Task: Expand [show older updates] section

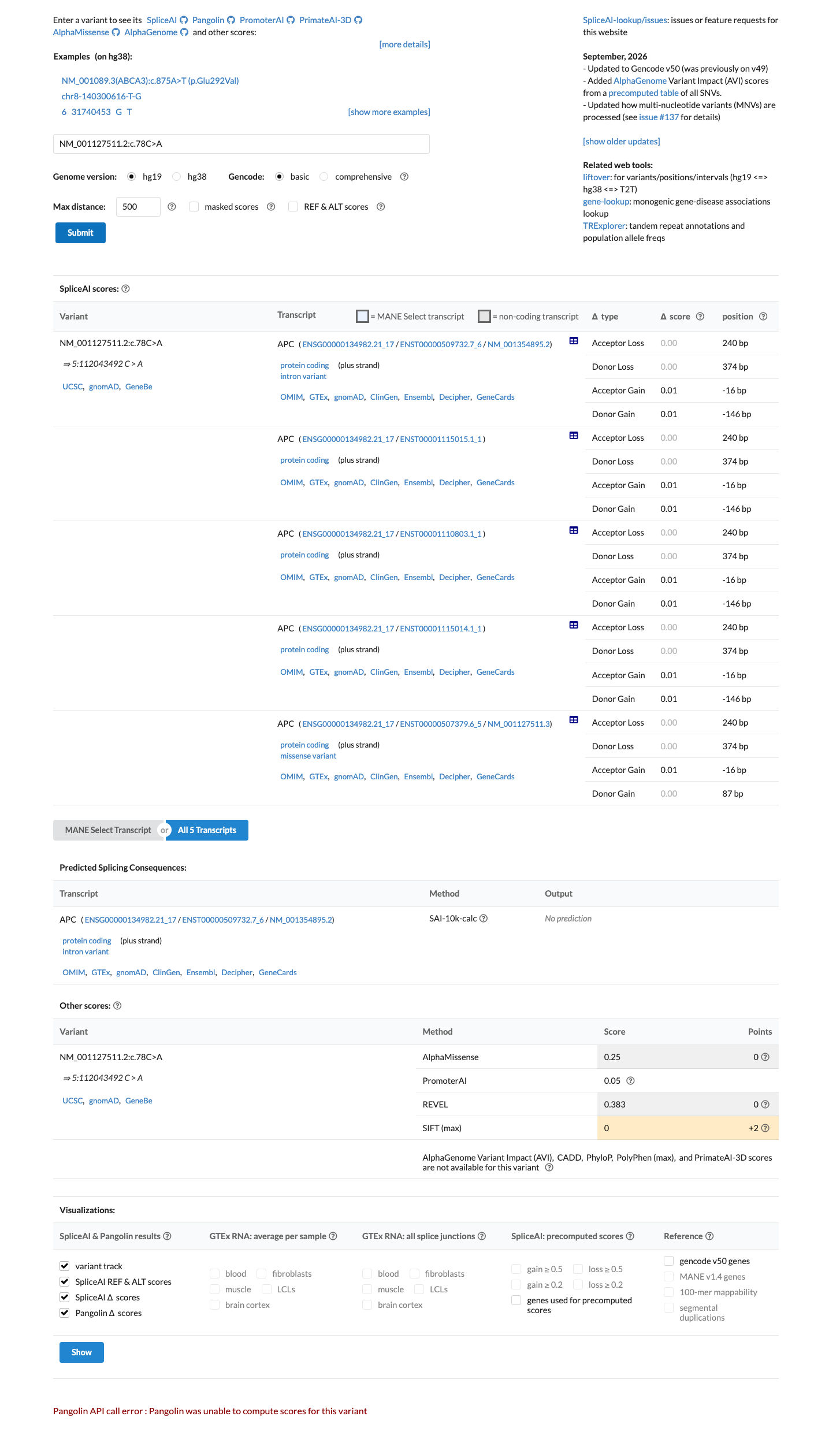Action: [x=622, y=142]
